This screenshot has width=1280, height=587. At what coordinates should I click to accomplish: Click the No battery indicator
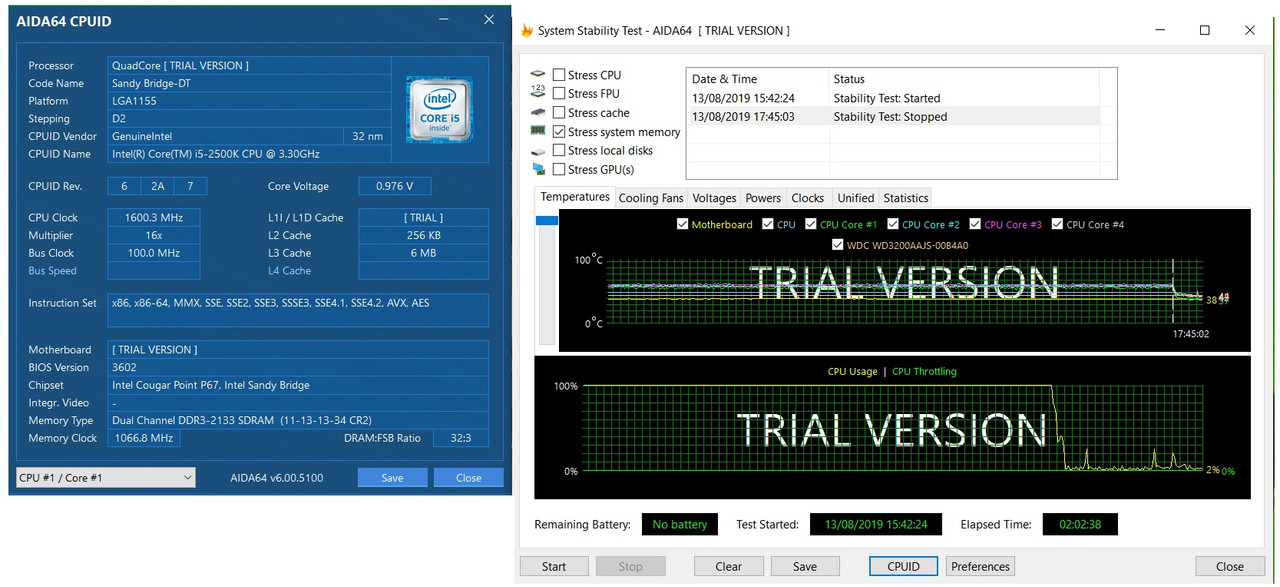[x=680, y=524]
